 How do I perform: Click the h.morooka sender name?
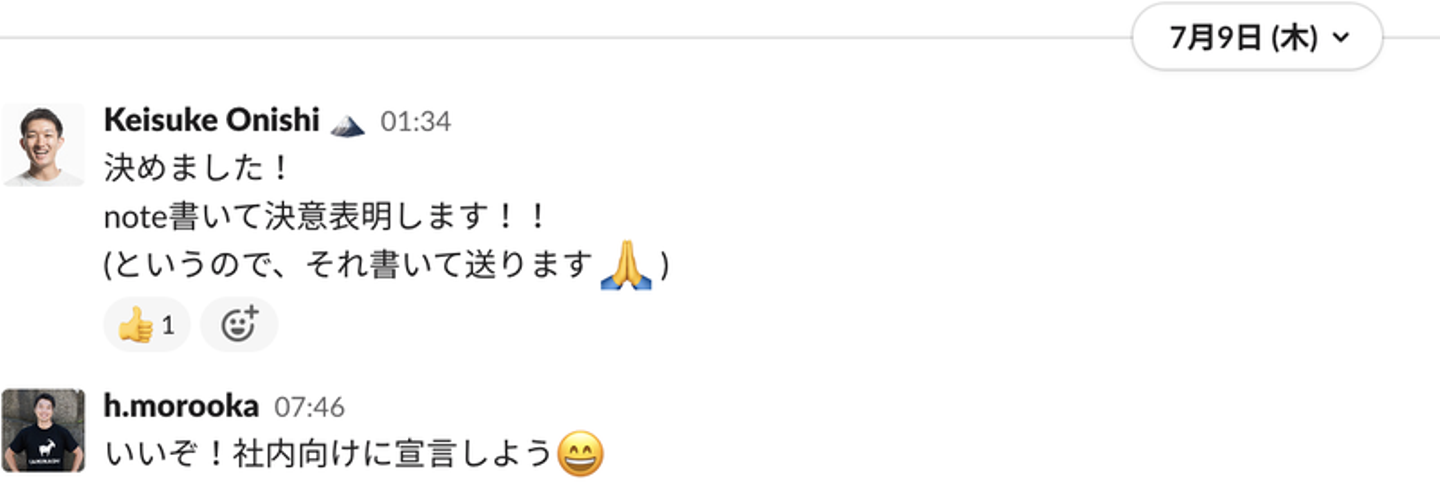tap(181, 406)
